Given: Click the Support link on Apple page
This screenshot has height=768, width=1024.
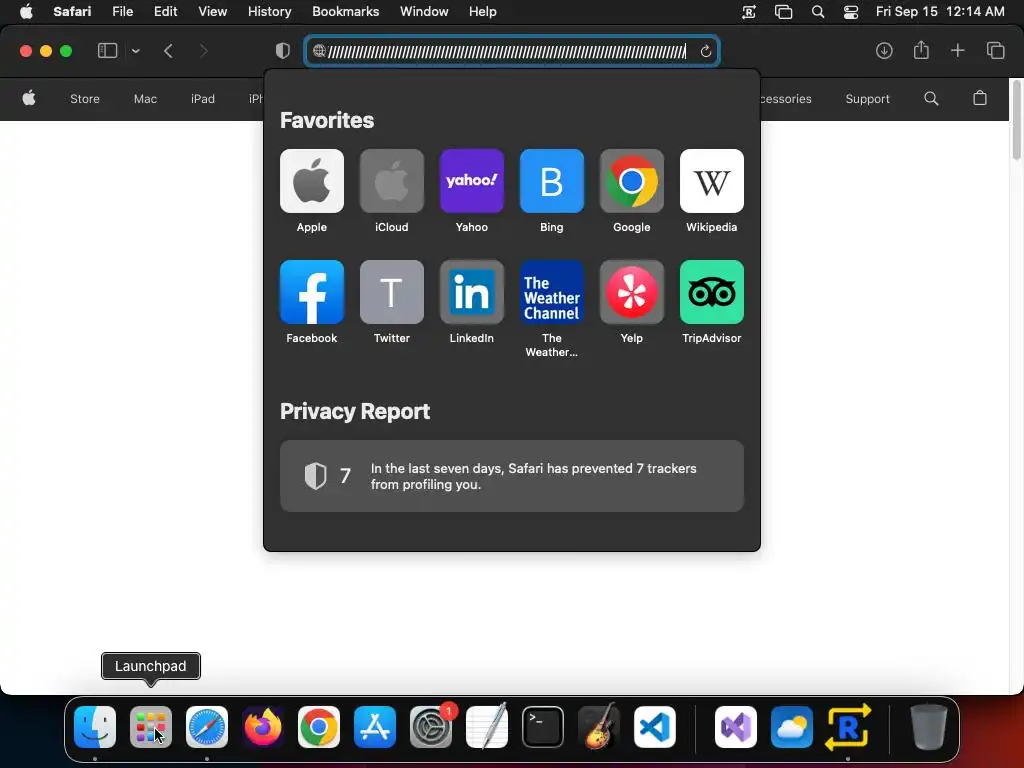Looking at the screenshot, I should 867,99.
